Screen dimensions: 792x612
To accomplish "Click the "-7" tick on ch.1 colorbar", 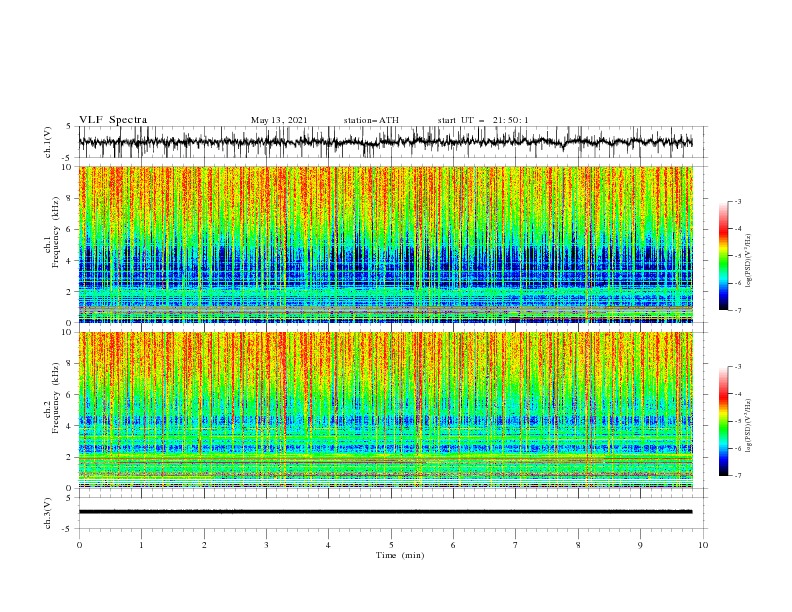I will (738, 310).
